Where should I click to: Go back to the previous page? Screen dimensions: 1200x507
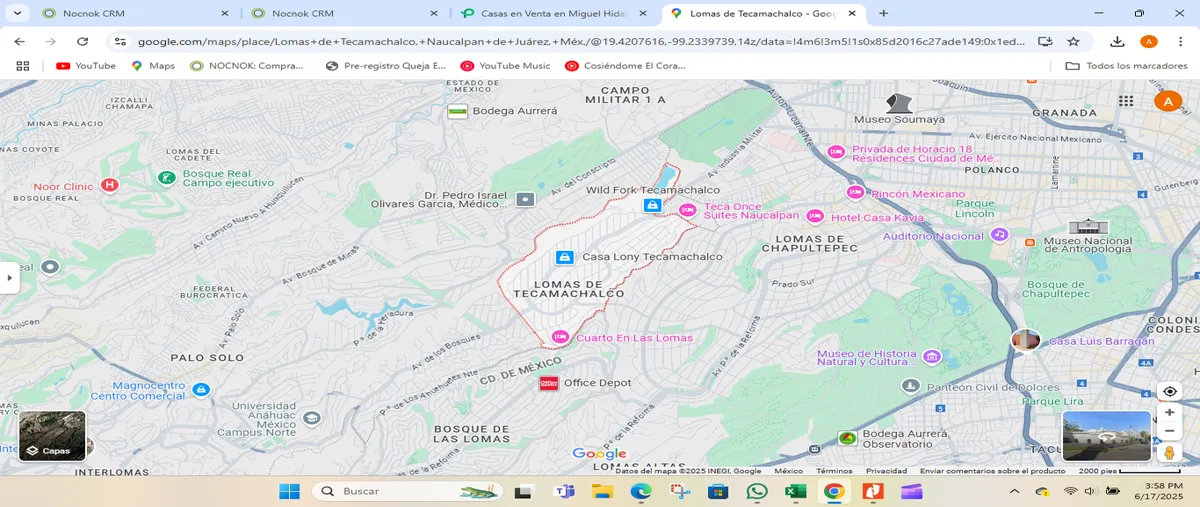click(x=20, y=41)
